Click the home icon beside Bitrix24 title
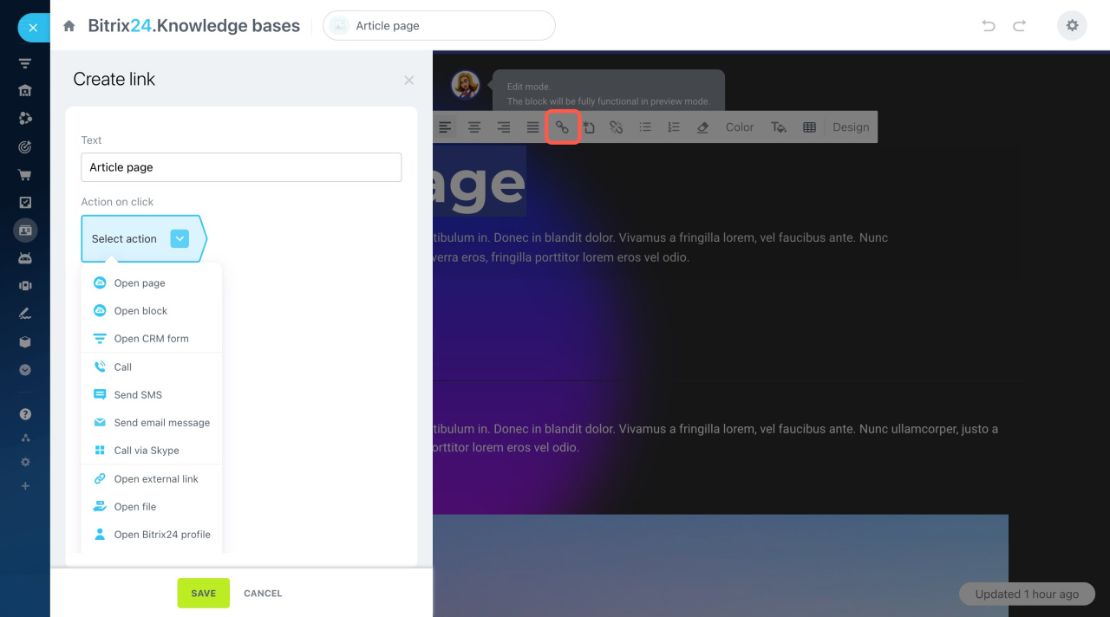 [x=69, y=26]
